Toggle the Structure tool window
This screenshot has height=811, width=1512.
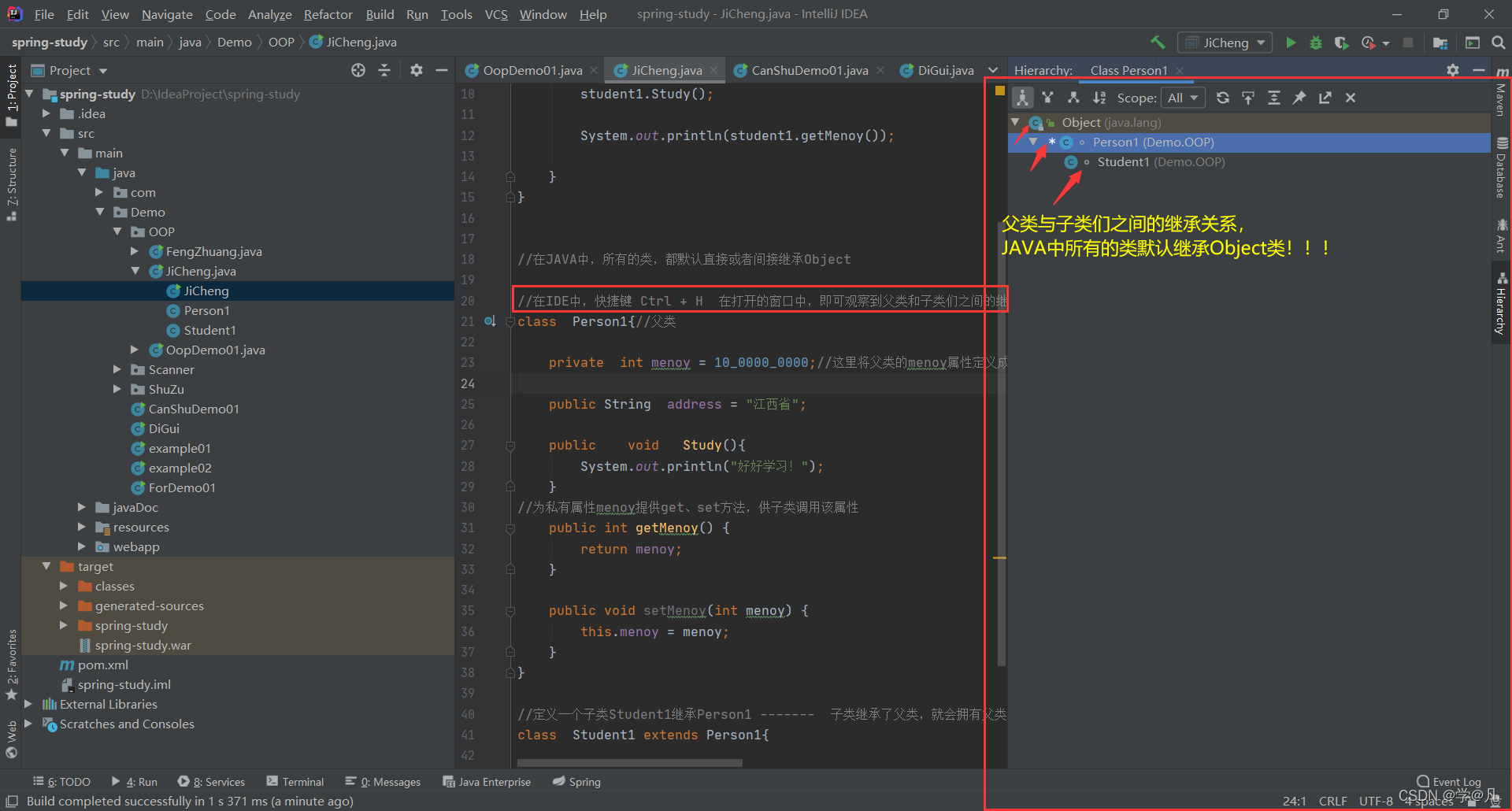(x=11, y=183)
